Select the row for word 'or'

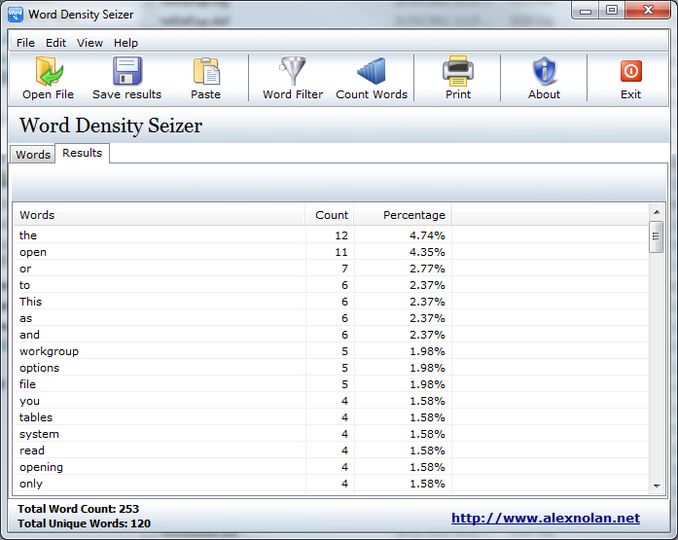tap(331, 268)
